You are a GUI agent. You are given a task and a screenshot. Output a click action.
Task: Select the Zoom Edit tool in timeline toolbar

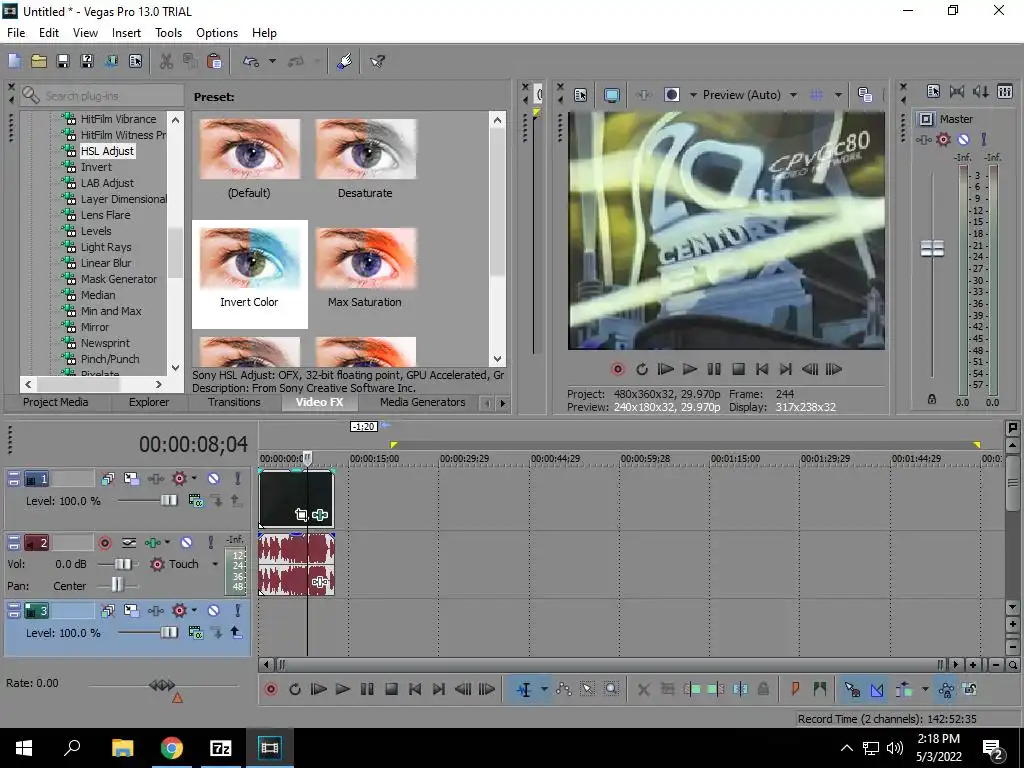pos(611,689)
